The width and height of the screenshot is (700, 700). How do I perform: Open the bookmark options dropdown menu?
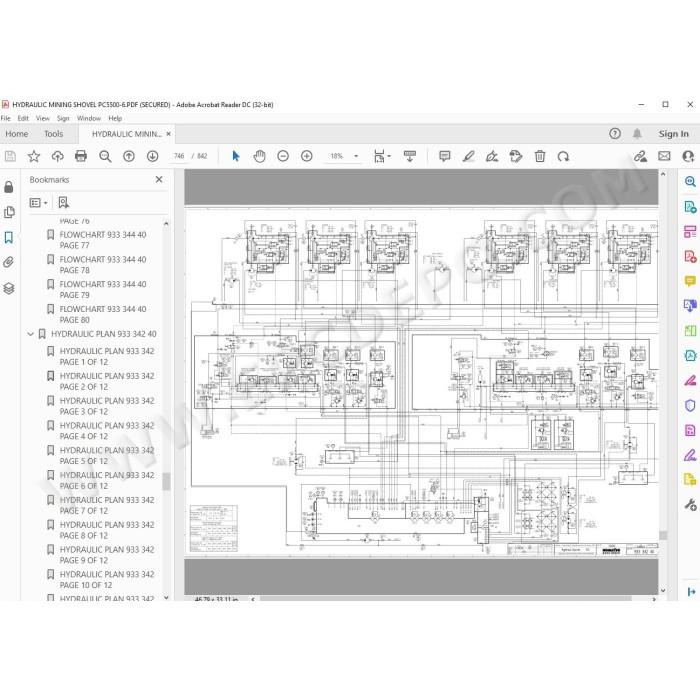[38, 203]
